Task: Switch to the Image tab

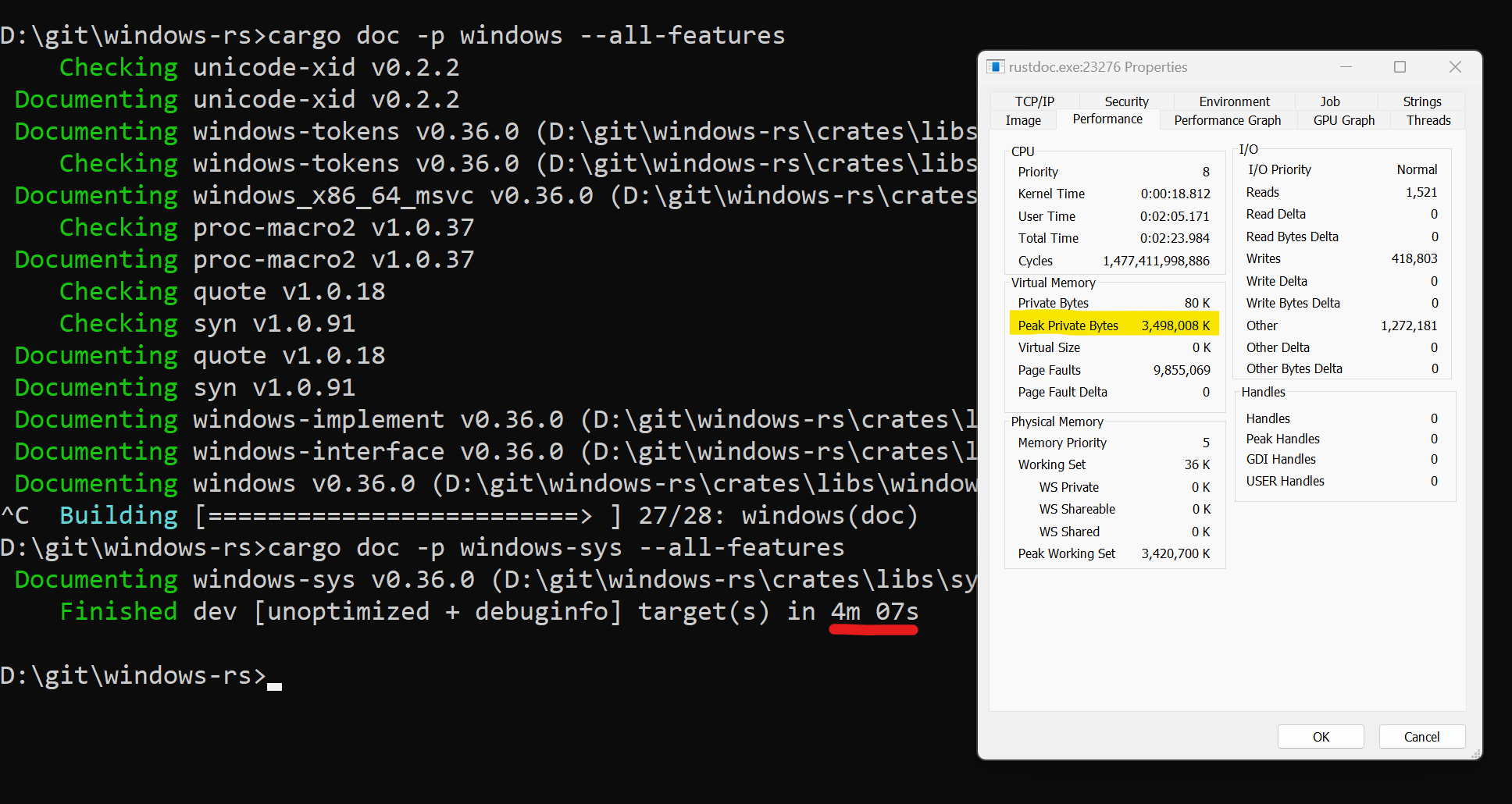Action: [x=1023, y=119]
